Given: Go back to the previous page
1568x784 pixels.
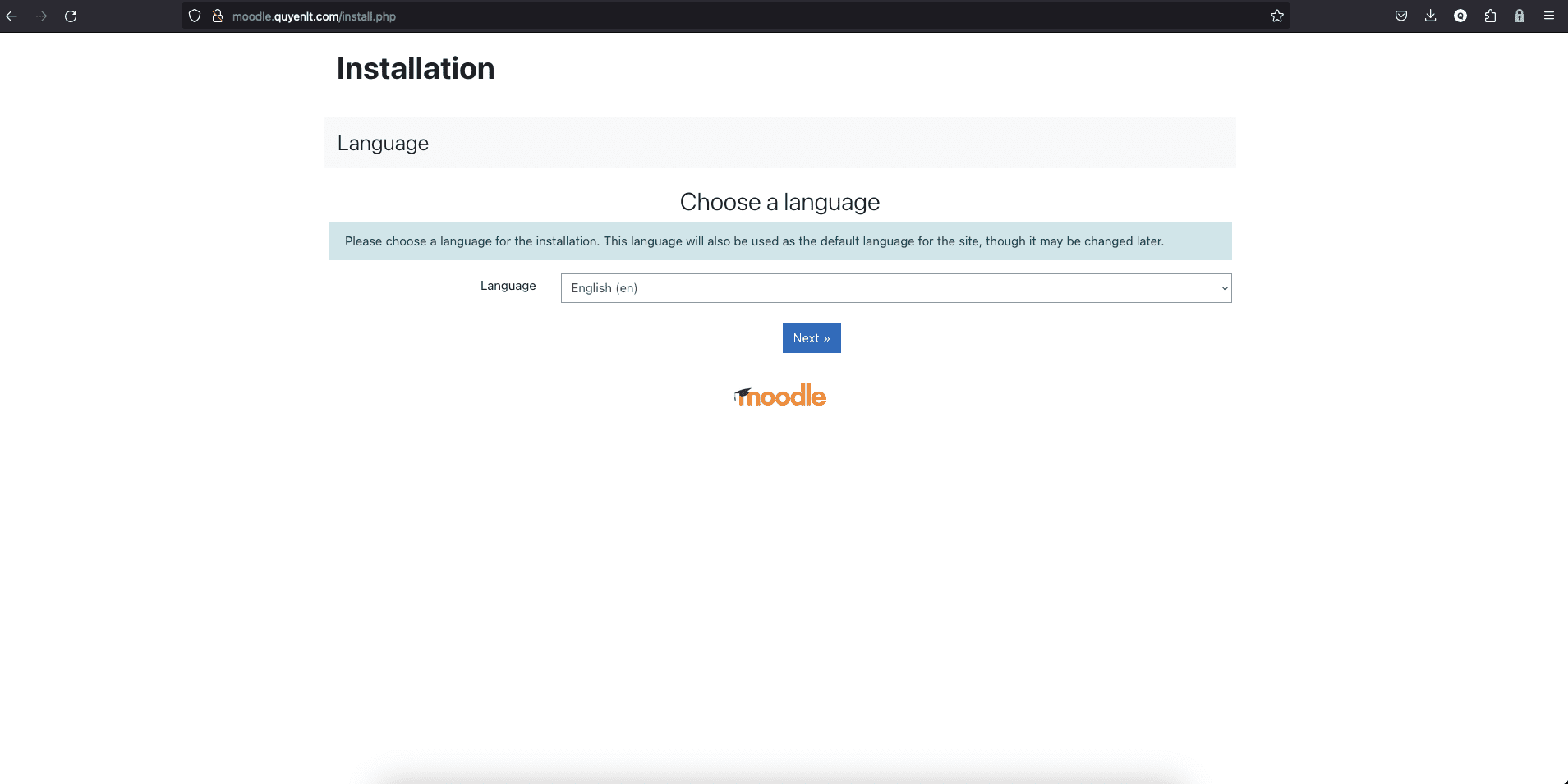Looking at the screenshot, I should (x=11, y=16).
